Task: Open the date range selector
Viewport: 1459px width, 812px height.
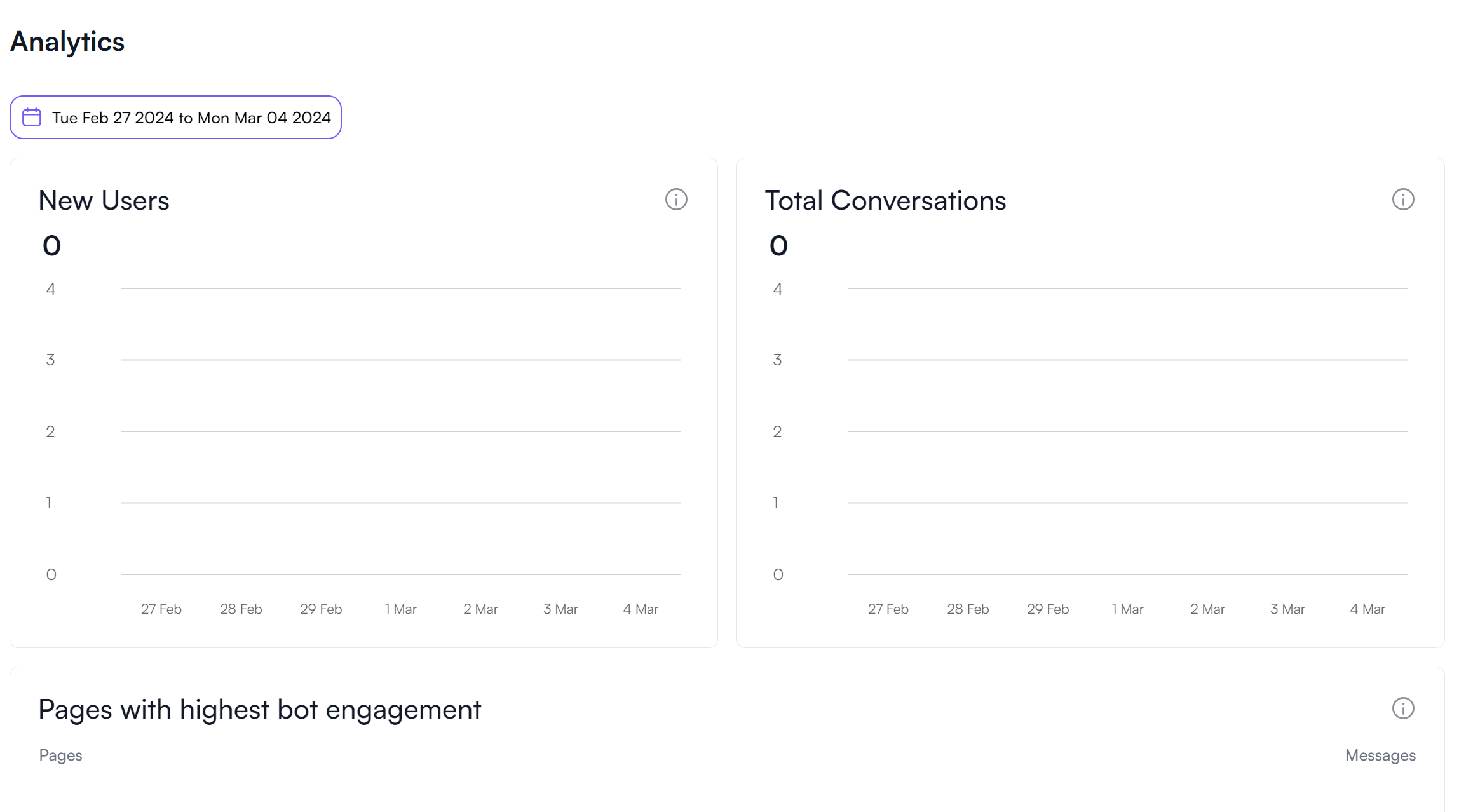Action: 191,118
